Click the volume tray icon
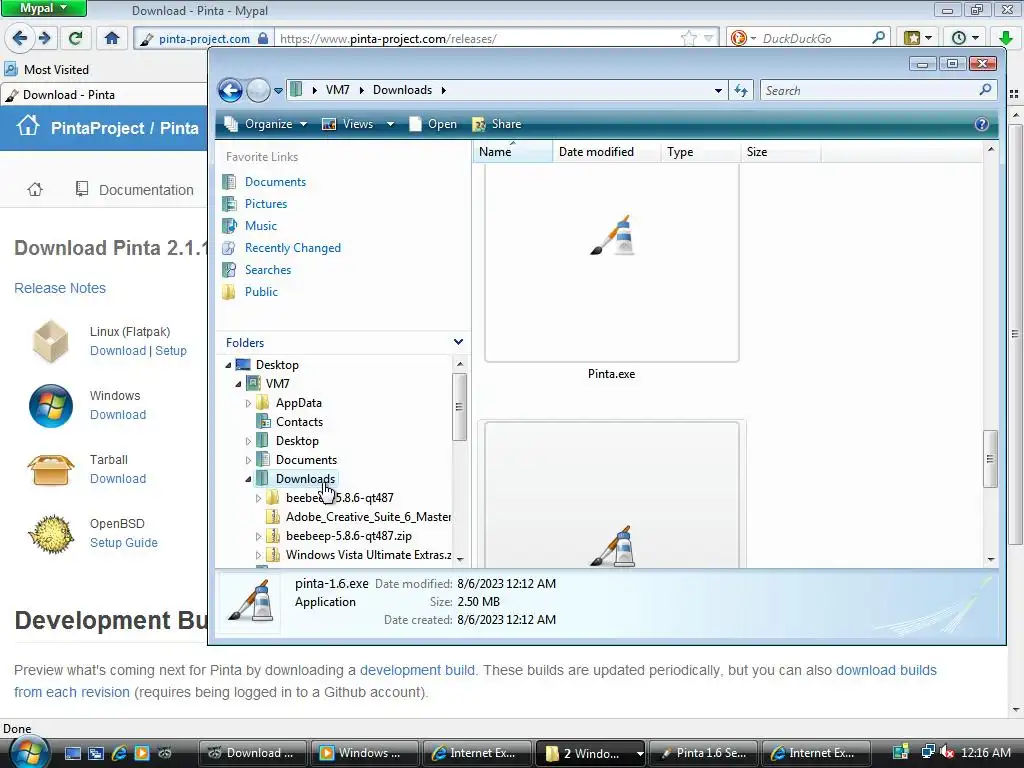 (947, 753)
